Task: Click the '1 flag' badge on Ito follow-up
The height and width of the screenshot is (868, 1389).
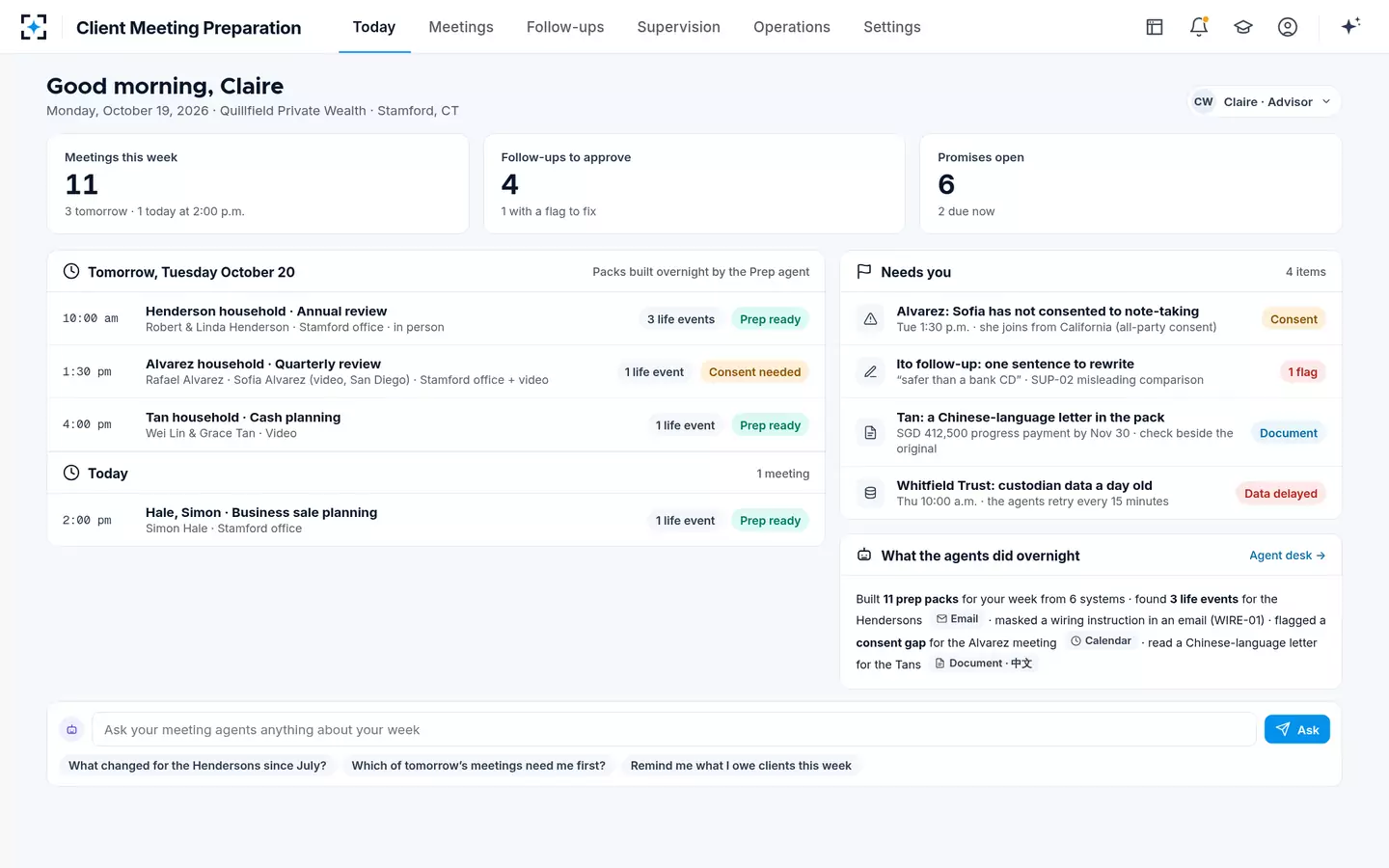Action: pos(1302,372)
